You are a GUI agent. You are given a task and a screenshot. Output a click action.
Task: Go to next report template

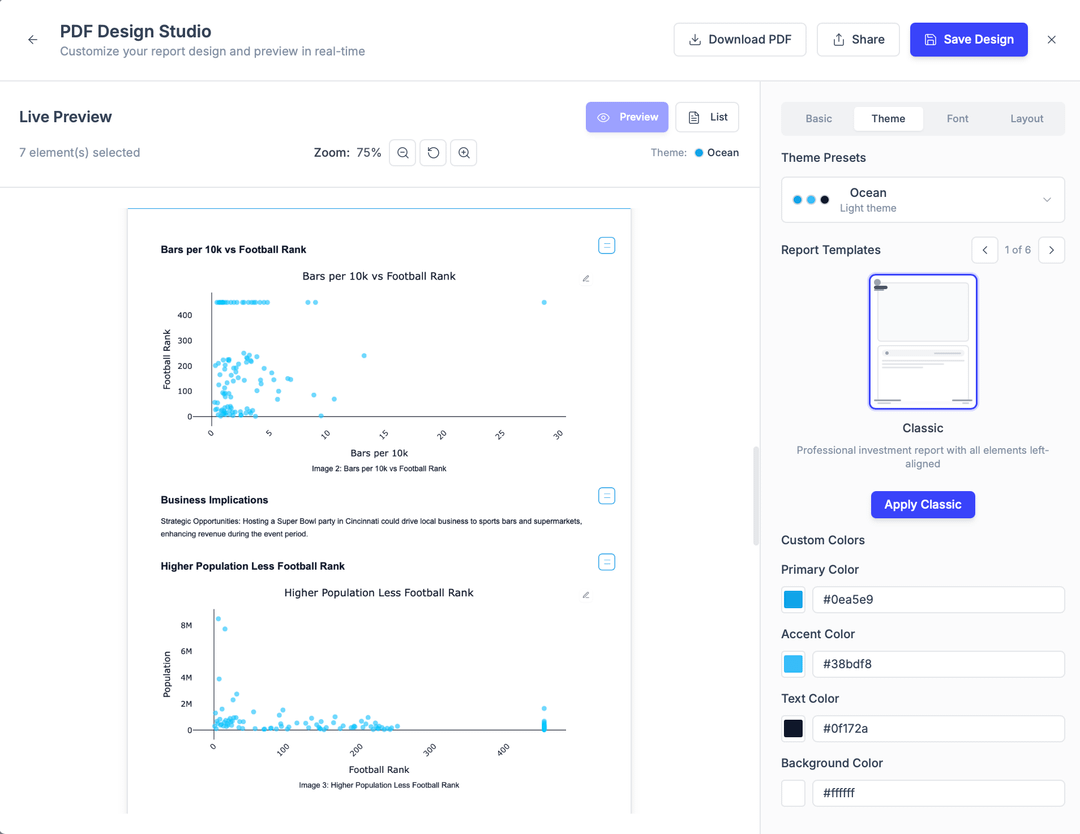click(x=1051, y=250)
